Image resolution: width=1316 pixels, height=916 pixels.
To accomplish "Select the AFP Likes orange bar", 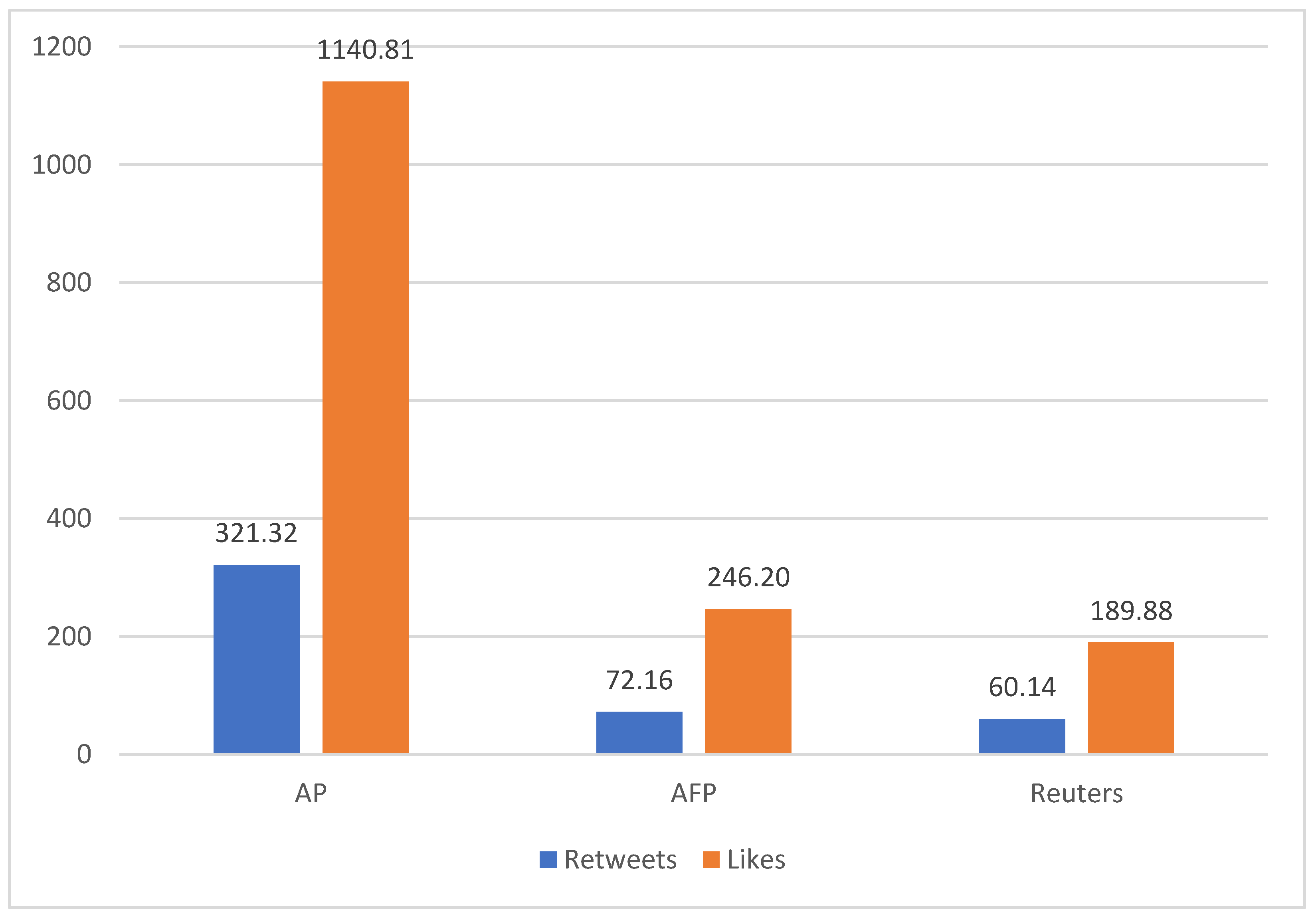I will coord(748,681).
